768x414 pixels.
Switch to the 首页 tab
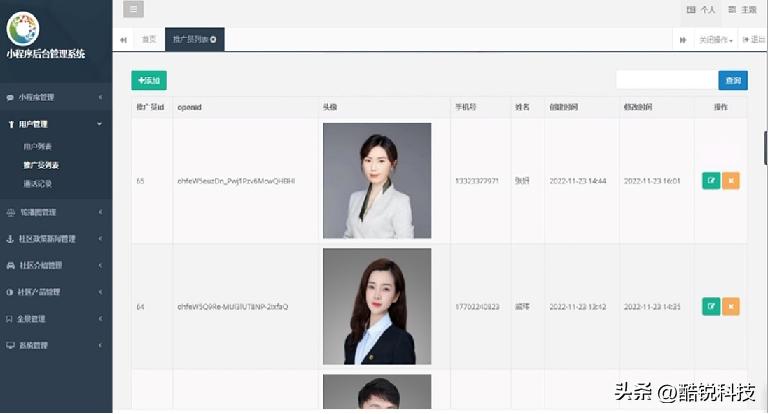pyautogui.click(x=149, y=39)
